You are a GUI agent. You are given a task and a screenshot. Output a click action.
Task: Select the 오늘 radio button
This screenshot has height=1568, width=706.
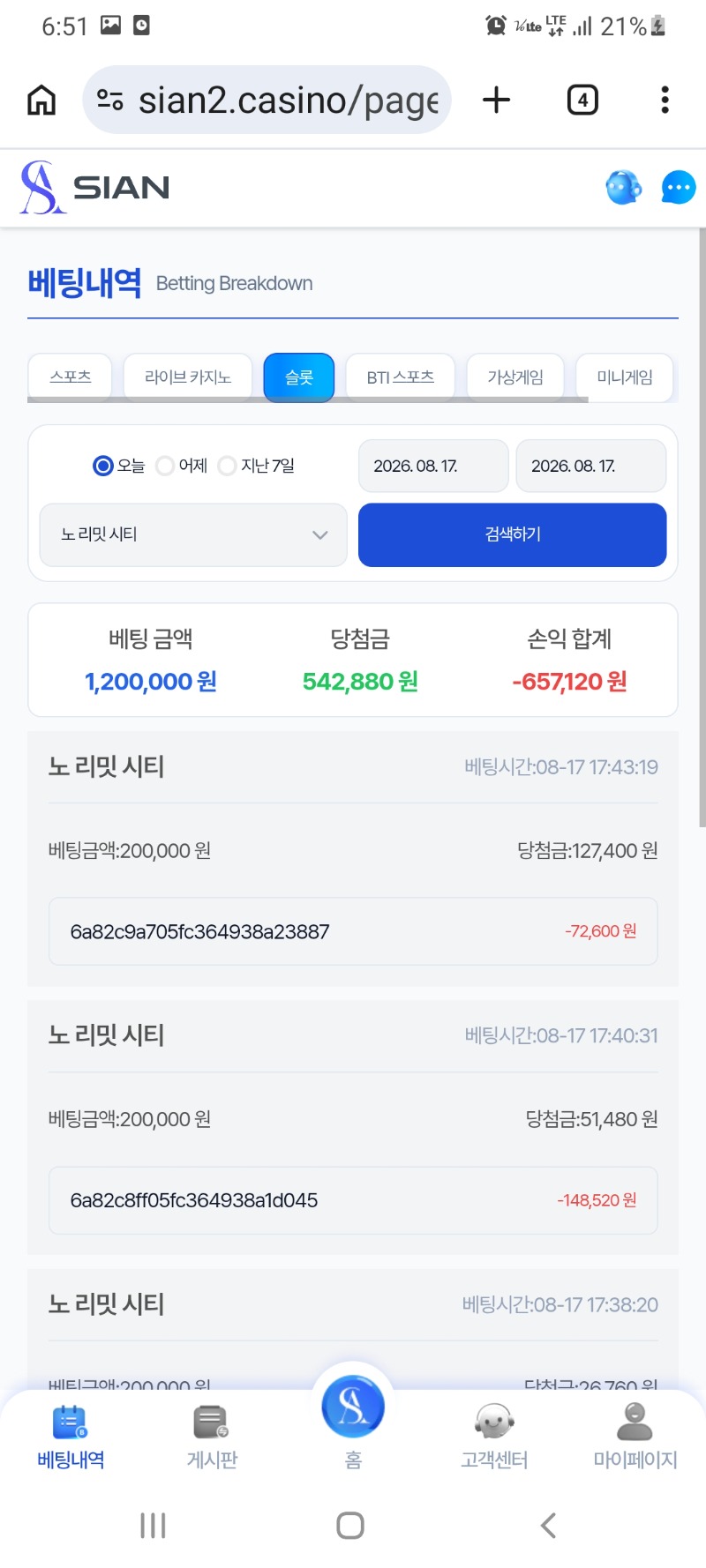103,466
